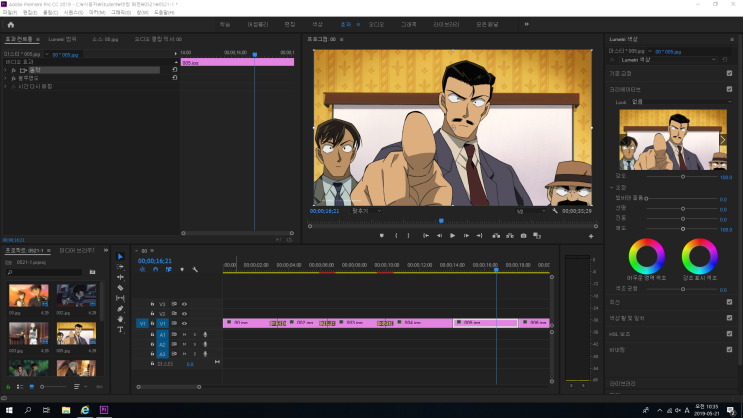The image size is (743, 418).
Task: Select the Razor tool
Action: click(x=120, y=288)
